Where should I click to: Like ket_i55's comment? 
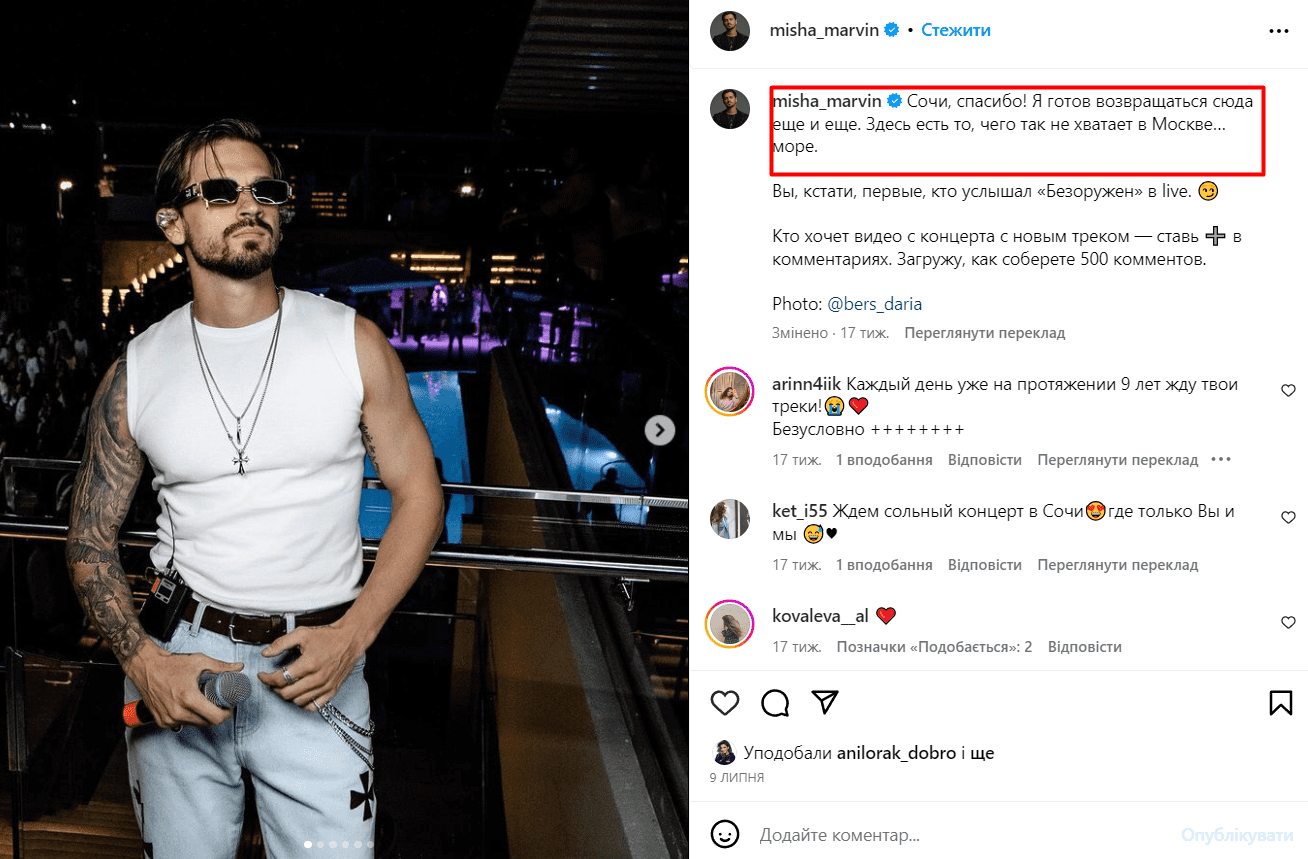pyautogui.click(x=1288, y=518)
